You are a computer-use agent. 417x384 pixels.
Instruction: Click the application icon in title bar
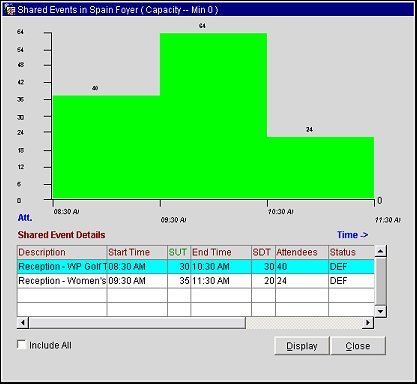pos(10,10)
